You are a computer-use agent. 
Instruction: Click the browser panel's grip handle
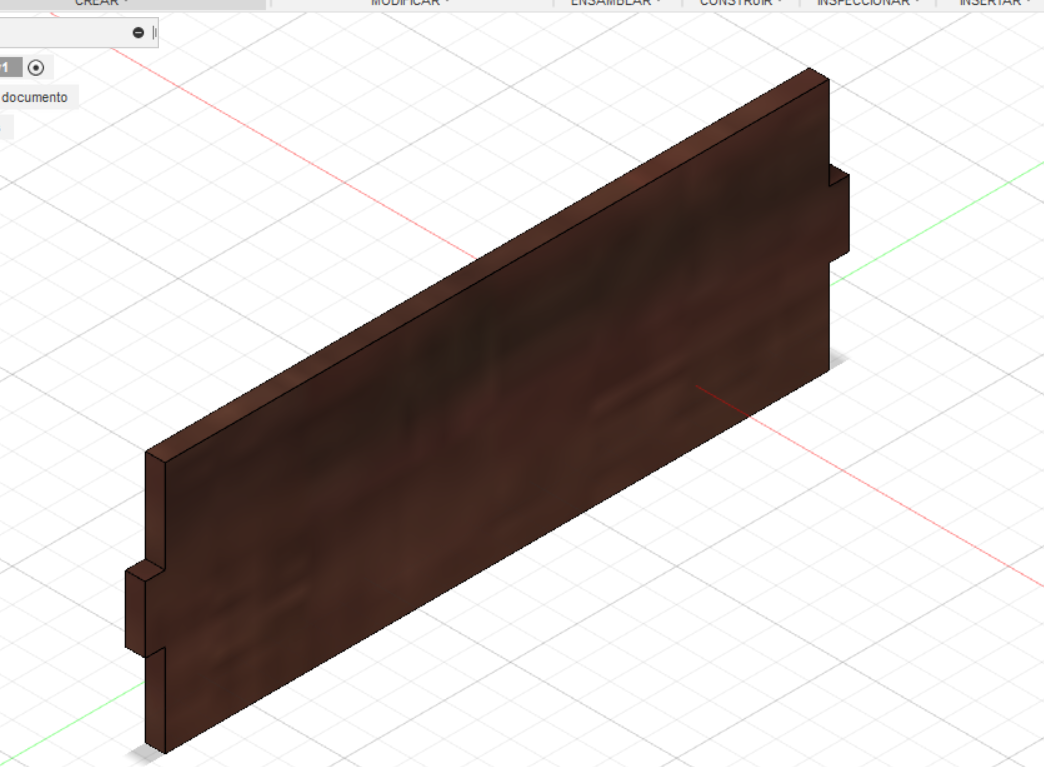coord(154,33)
